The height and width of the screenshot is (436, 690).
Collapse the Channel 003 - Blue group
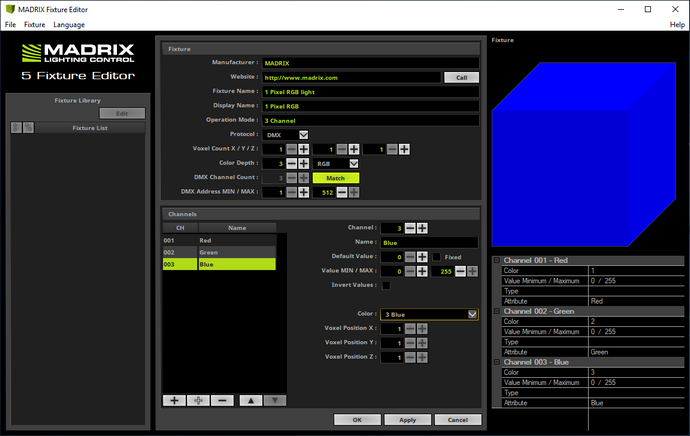point(497,362)
